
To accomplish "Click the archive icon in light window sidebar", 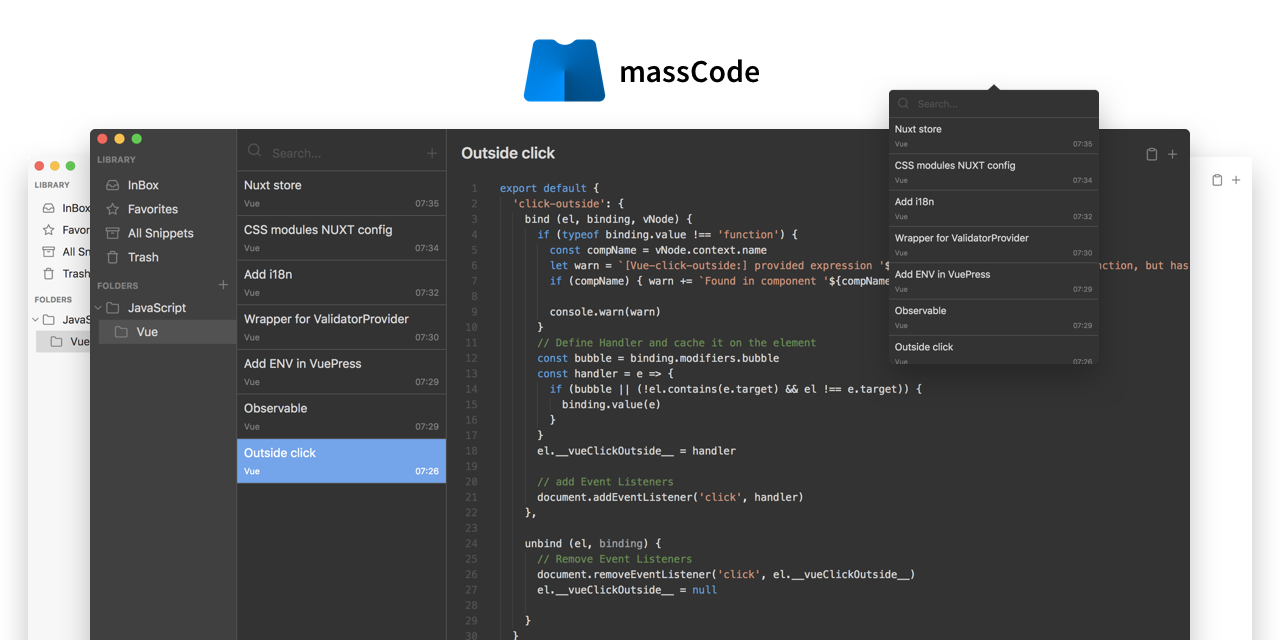I will point(48,252).
